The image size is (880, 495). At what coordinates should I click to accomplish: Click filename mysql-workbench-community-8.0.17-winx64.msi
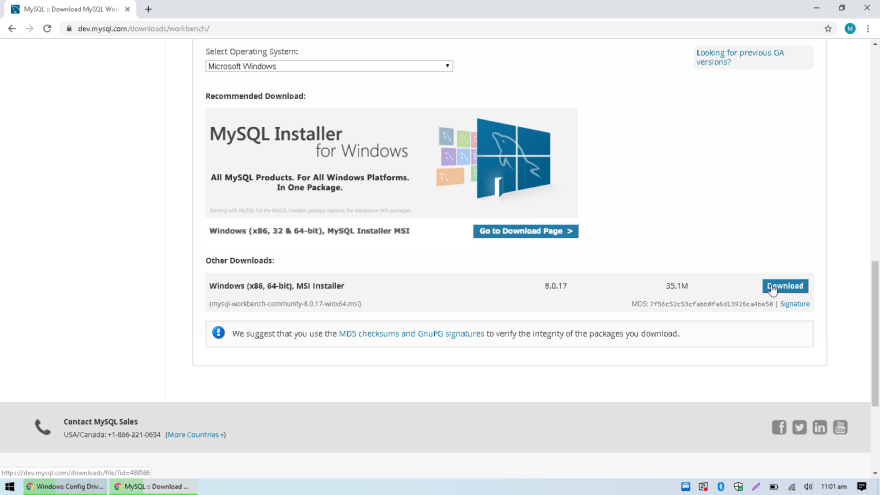(x=285, y=304)
